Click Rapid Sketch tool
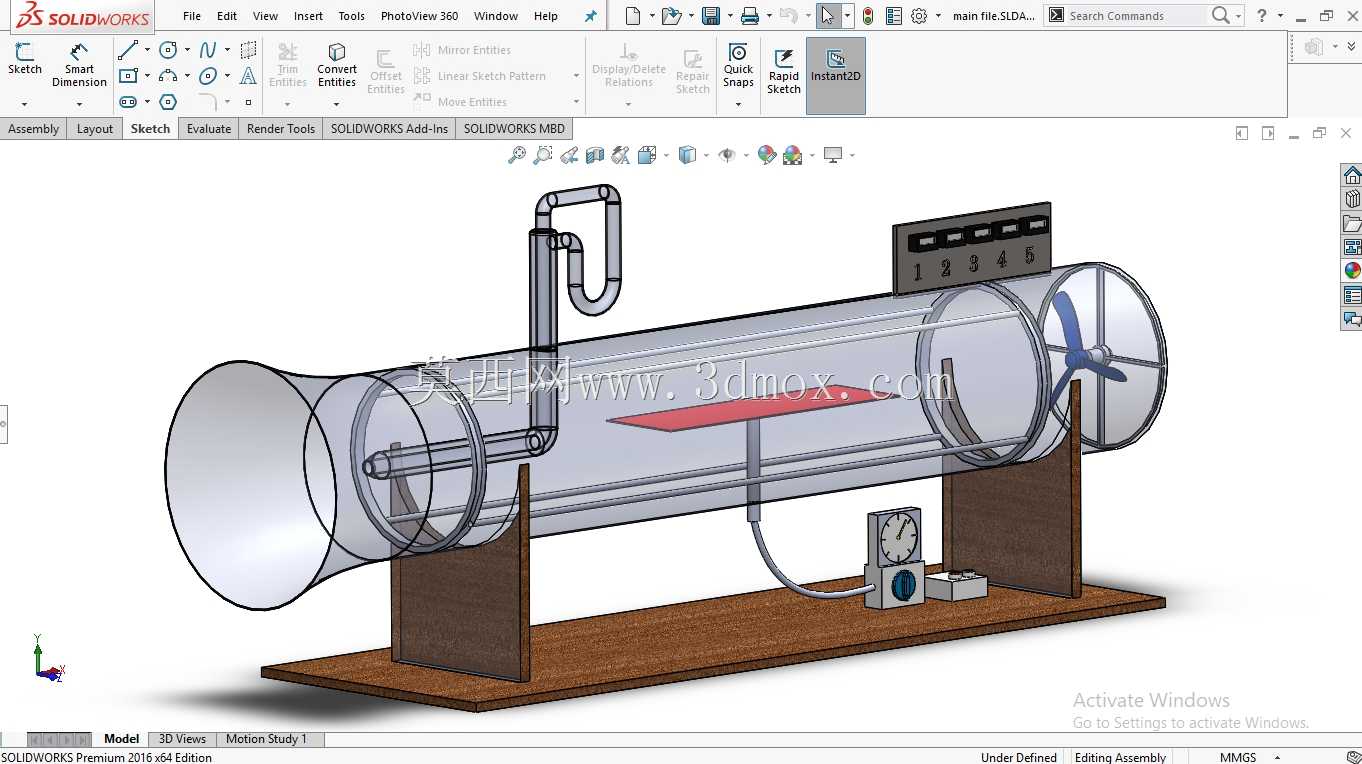 [x=784, y=70]
